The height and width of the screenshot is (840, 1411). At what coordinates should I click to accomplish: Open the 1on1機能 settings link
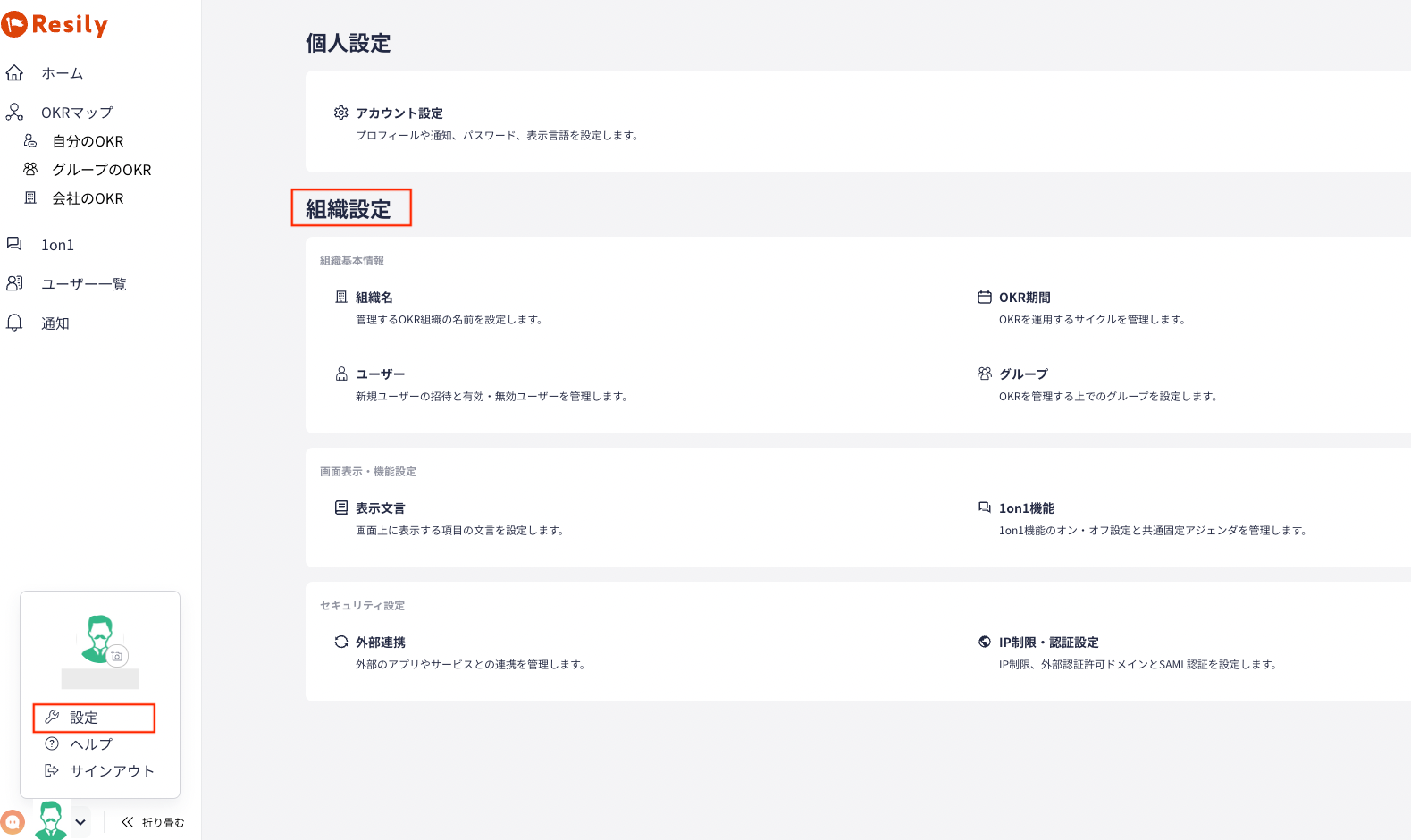1027,508
